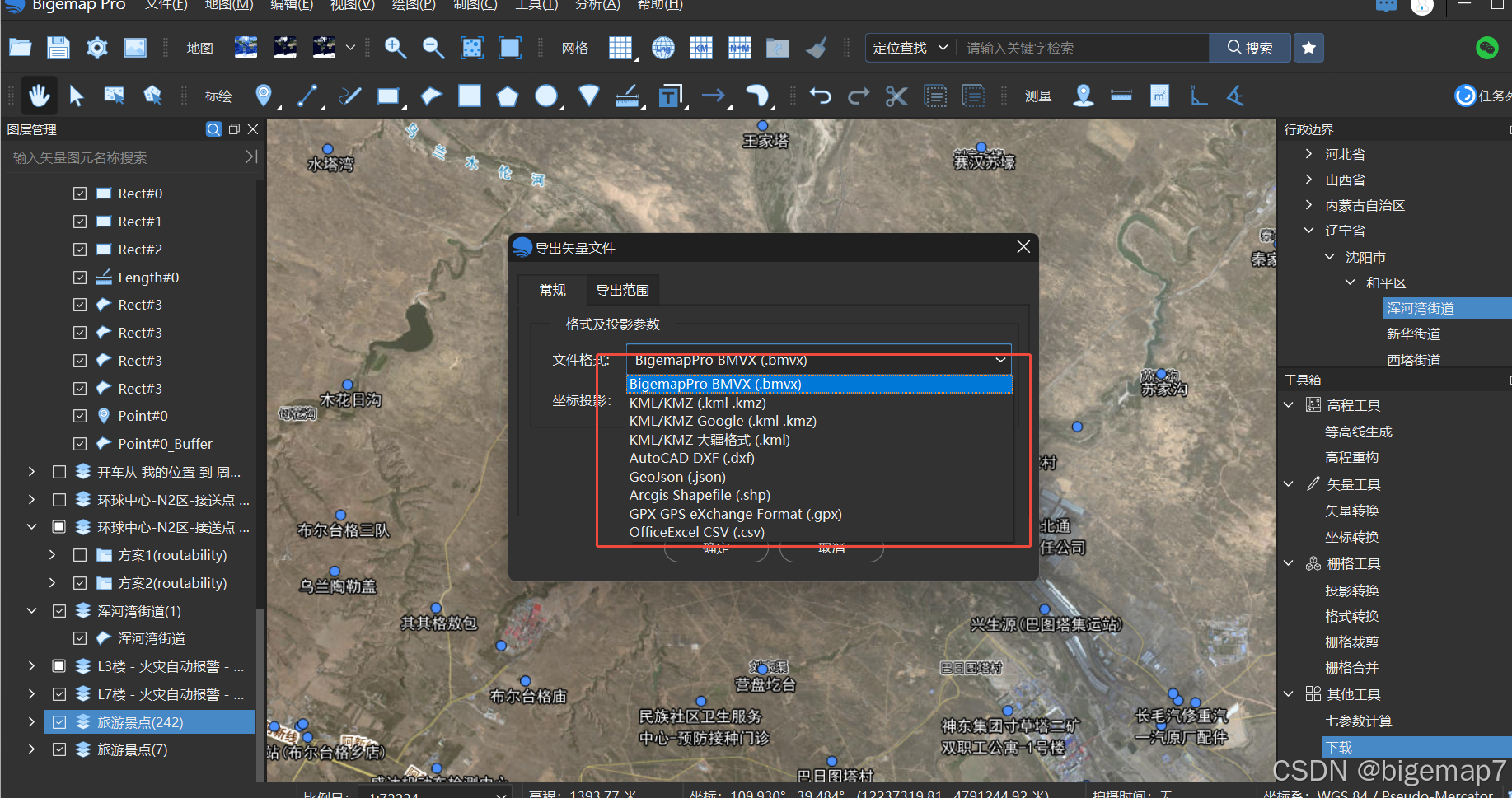Viewport: 1512px width, 798px height.
Task: Click the 搜索 search button
Action: pyautogui.click(x=1250, y=48)
